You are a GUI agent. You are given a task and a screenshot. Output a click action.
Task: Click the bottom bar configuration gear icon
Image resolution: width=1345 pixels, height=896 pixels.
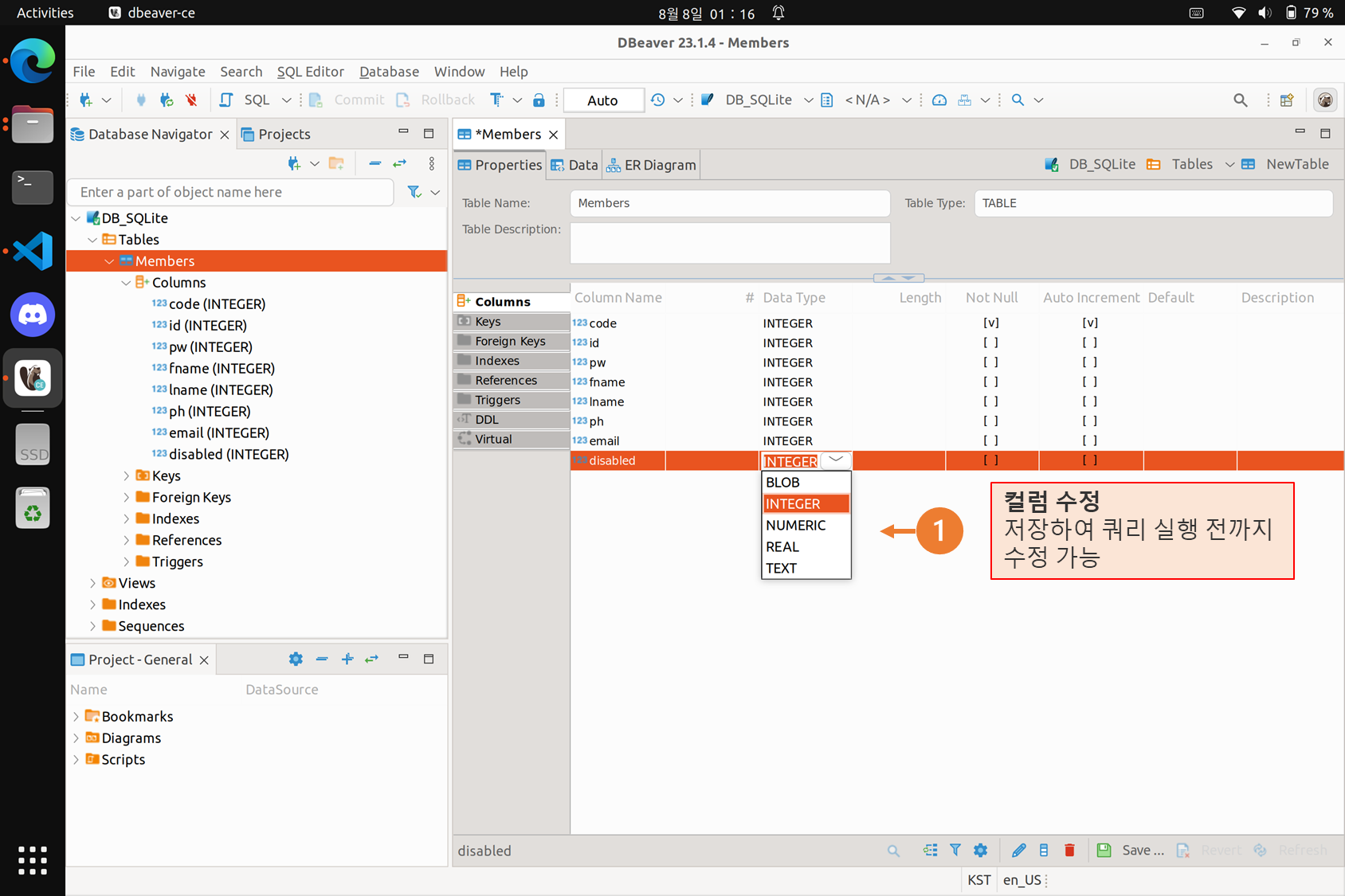[980, 850]
